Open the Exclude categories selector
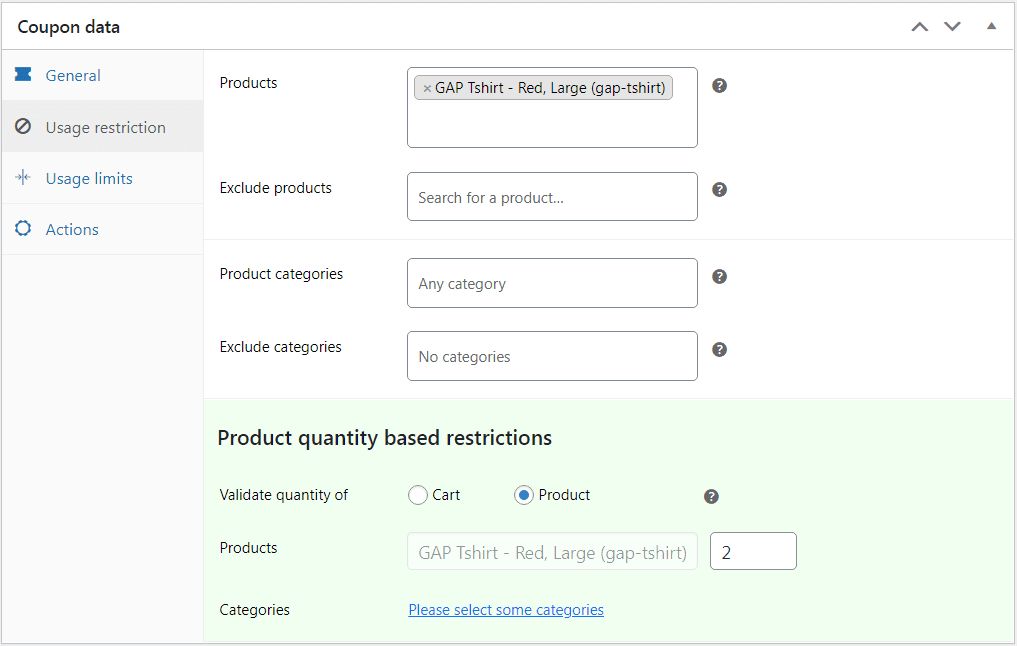Viewport: 1017px width, 646px height. pos(552,356)
